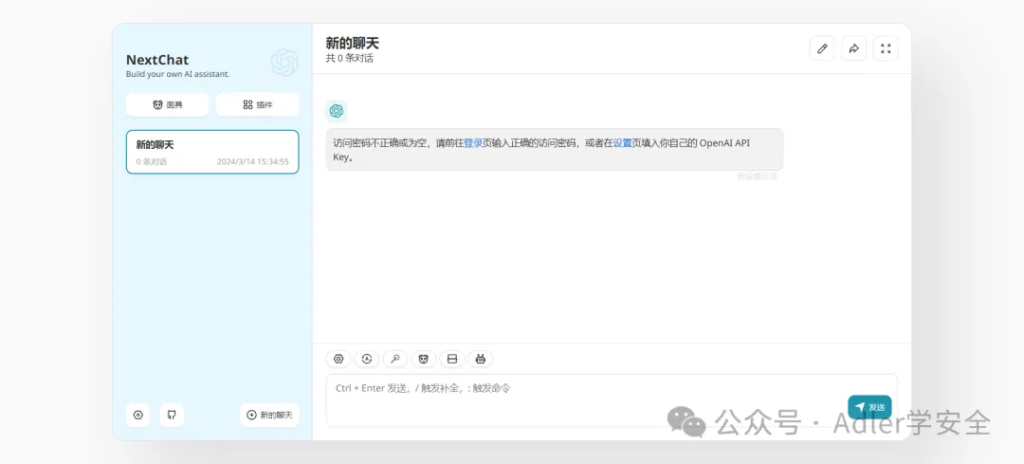Open settings via sidebar bottom gear icon

coord(138,415)
